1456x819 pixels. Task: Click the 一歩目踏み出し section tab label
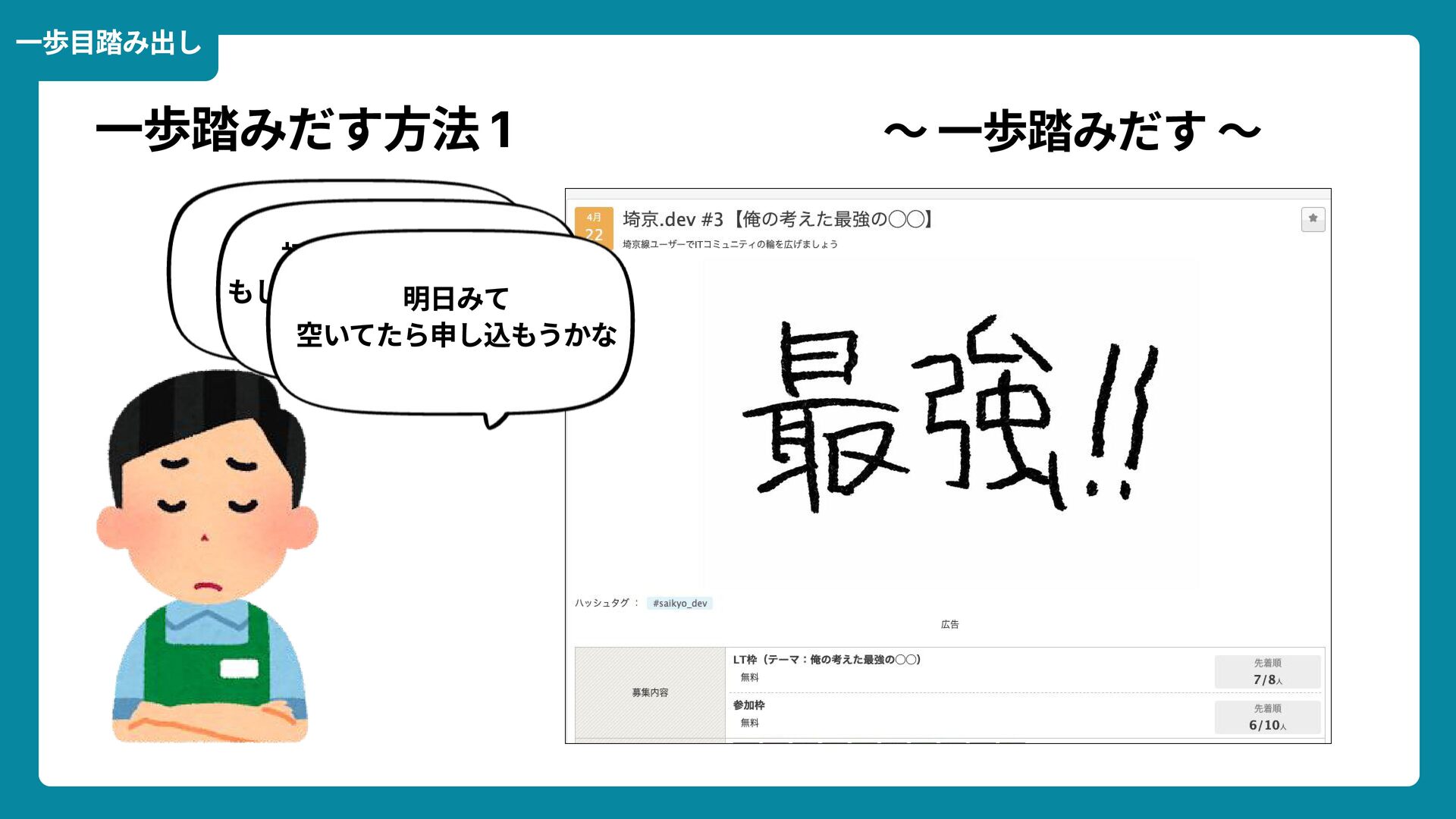click(x=109, y=43)
